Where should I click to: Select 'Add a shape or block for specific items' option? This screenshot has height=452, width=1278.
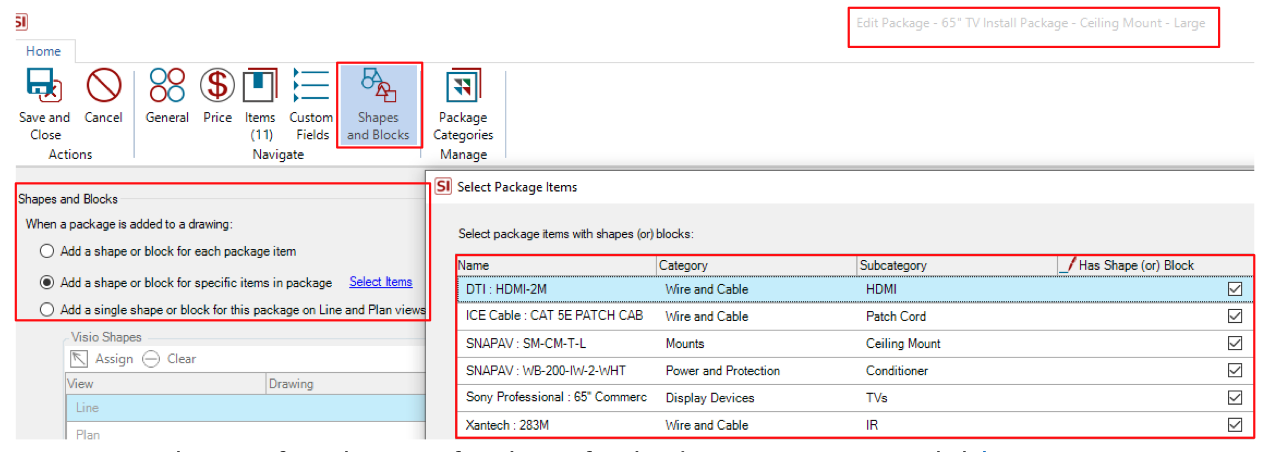47,282
